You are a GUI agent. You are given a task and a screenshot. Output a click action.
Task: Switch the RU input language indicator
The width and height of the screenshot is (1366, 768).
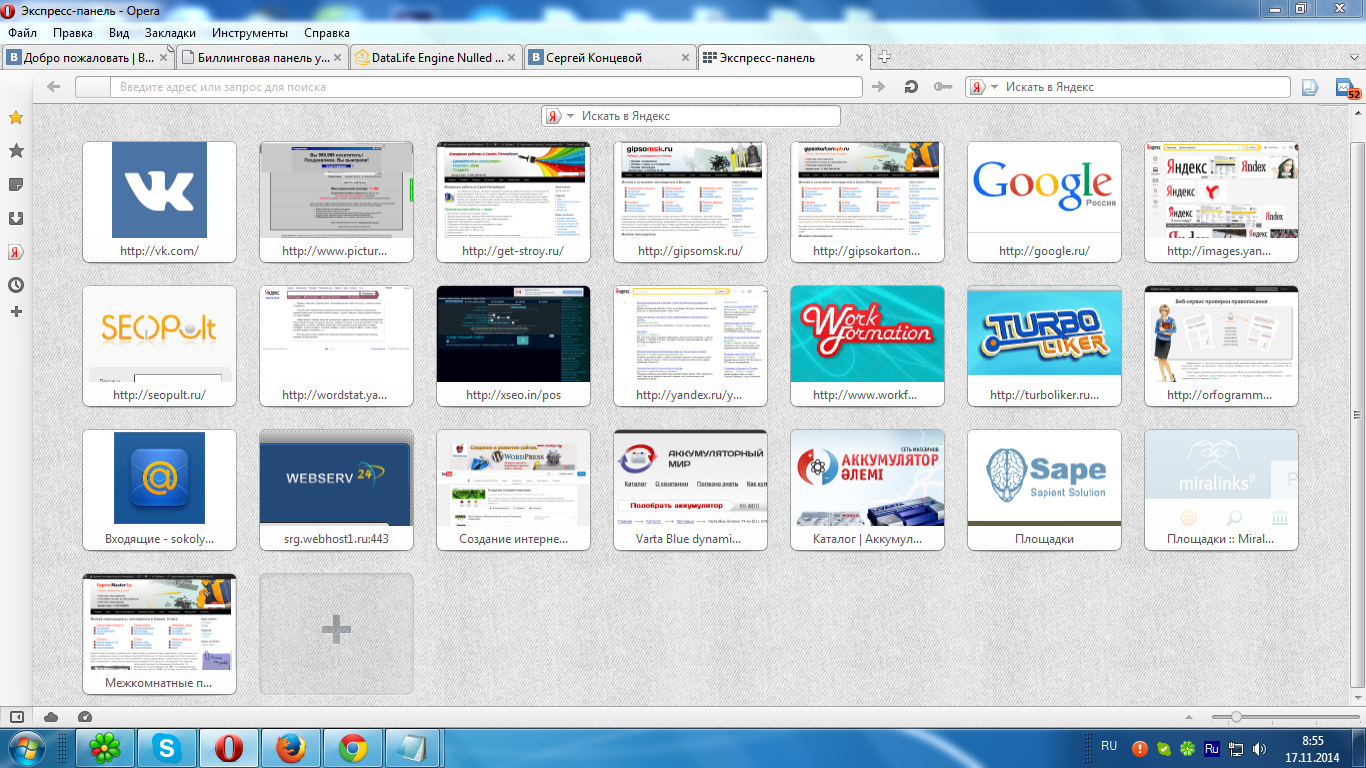1109,746
